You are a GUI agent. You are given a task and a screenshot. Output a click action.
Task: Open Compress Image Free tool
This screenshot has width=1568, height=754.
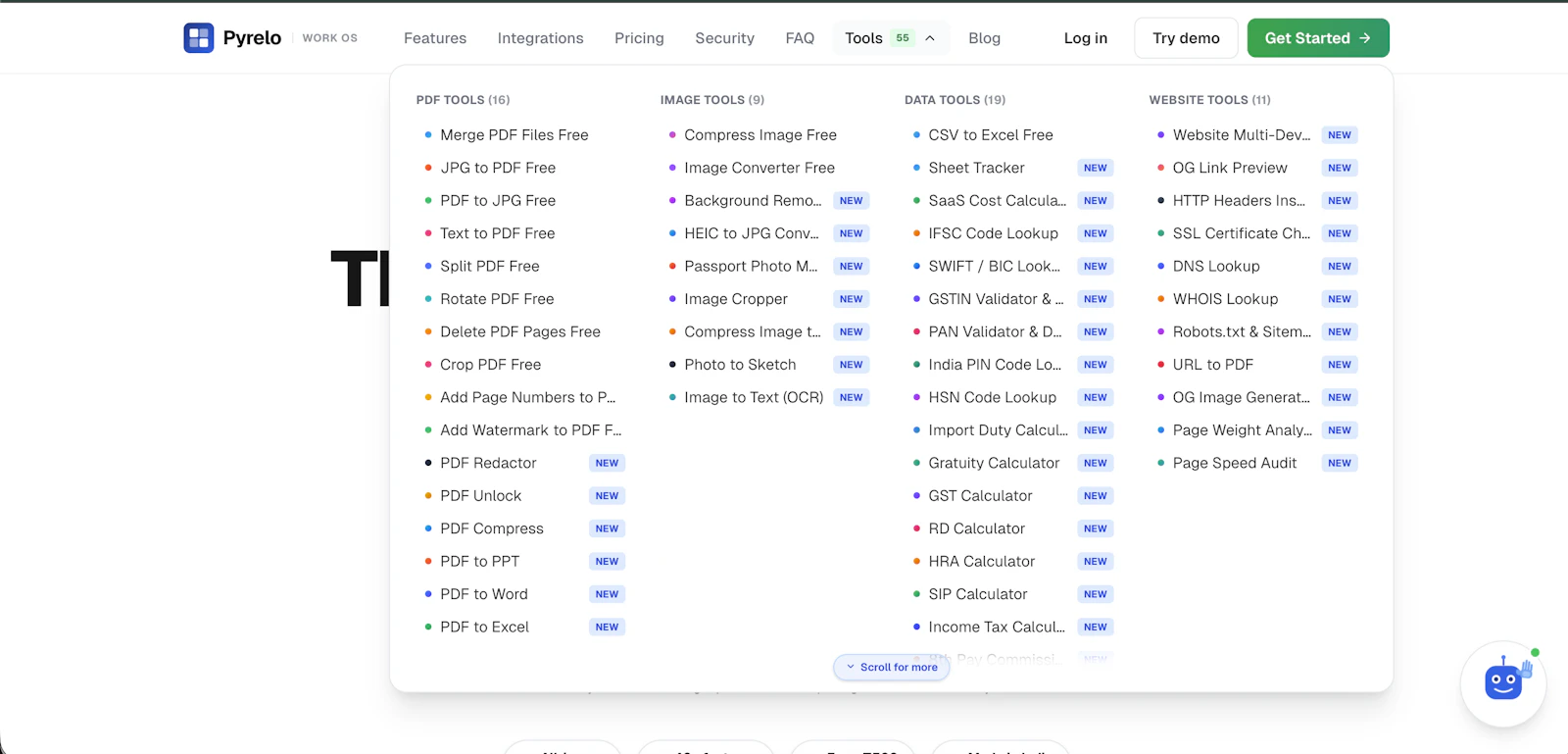pos(760,135)
